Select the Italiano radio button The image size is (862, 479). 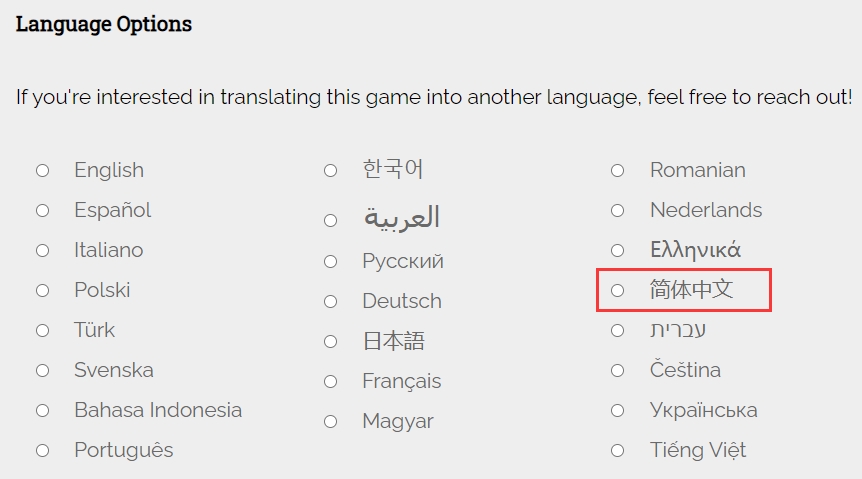coord(43,251)
